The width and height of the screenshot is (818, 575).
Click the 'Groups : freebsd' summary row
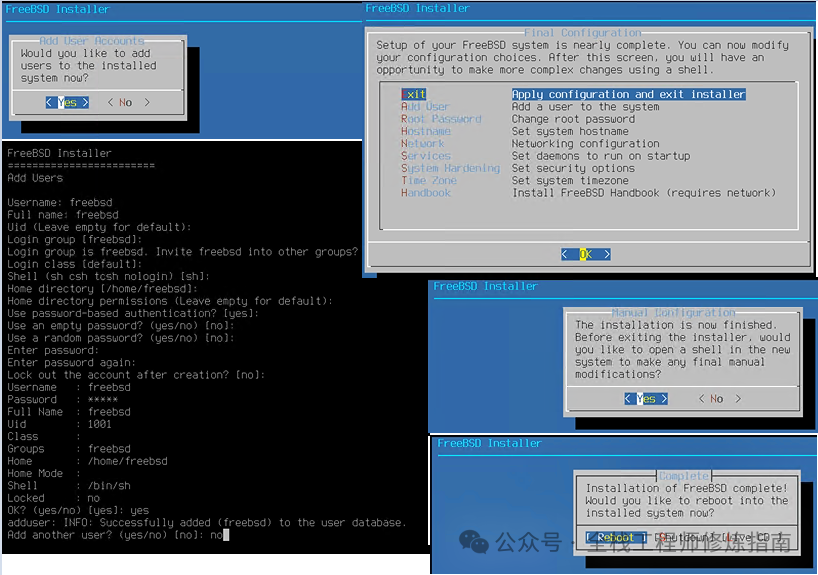point(69,449)
